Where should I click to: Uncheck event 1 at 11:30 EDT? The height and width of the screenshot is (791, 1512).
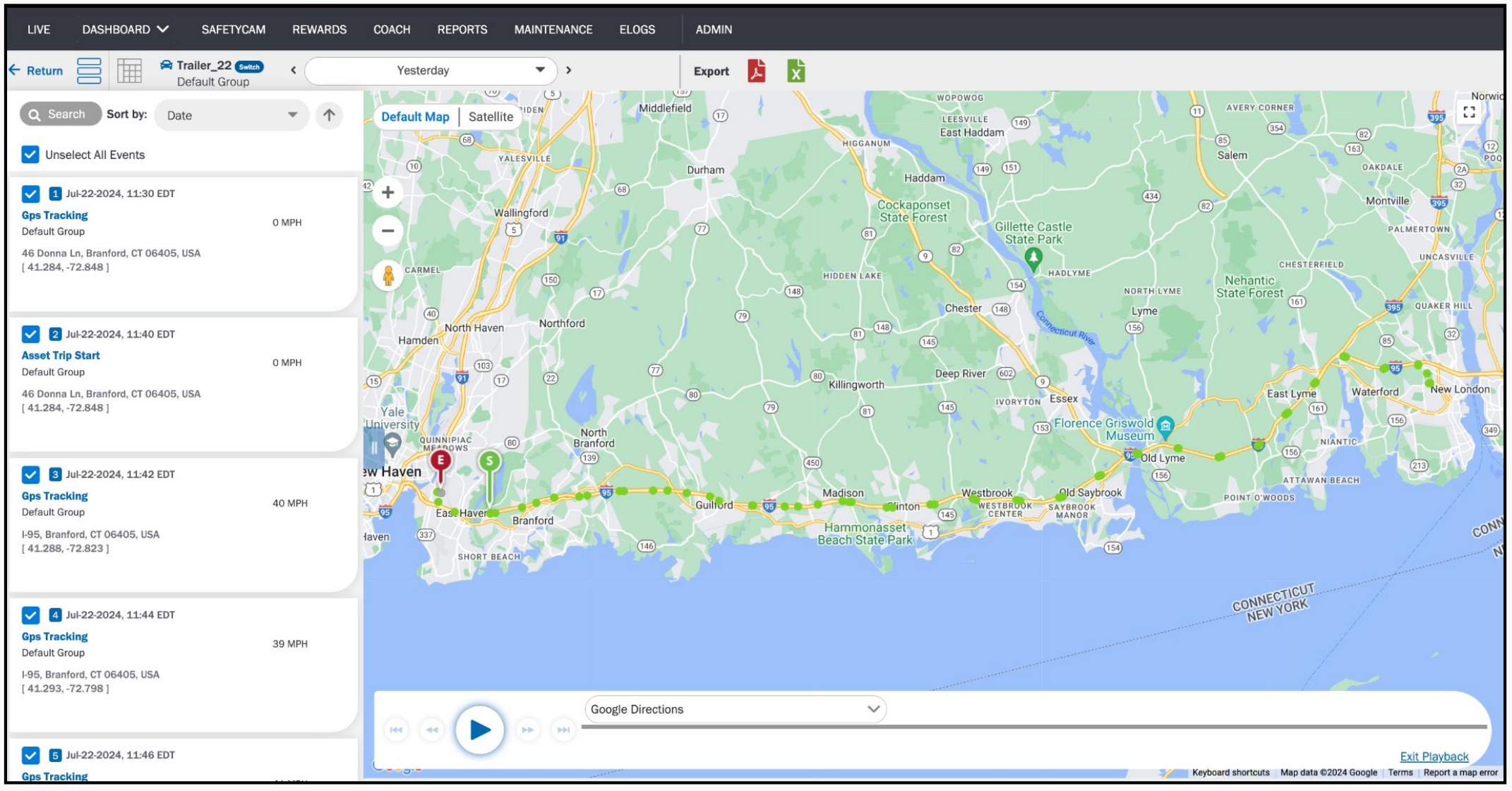point(30,194)
